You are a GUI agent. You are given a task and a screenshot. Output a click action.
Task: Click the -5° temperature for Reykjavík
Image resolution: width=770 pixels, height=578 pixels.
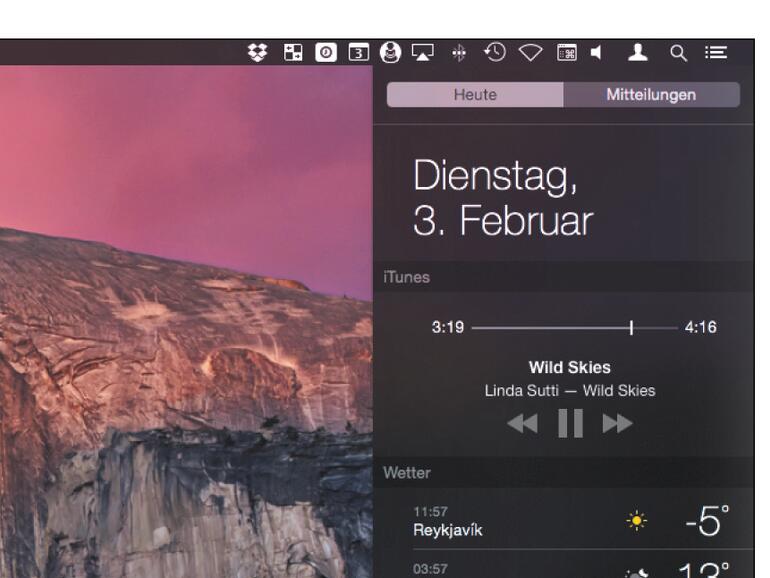[x=708, y=521]
